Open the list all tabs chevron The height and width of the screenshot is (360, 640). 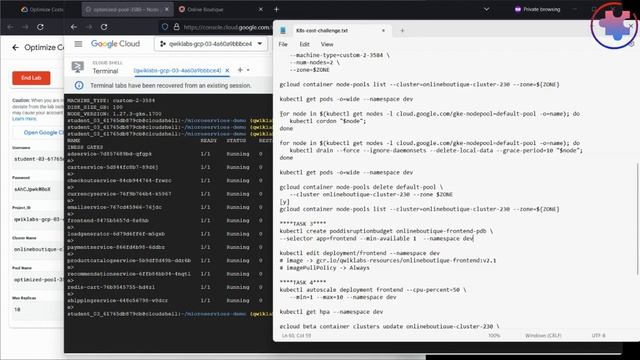tap(486, 9)
